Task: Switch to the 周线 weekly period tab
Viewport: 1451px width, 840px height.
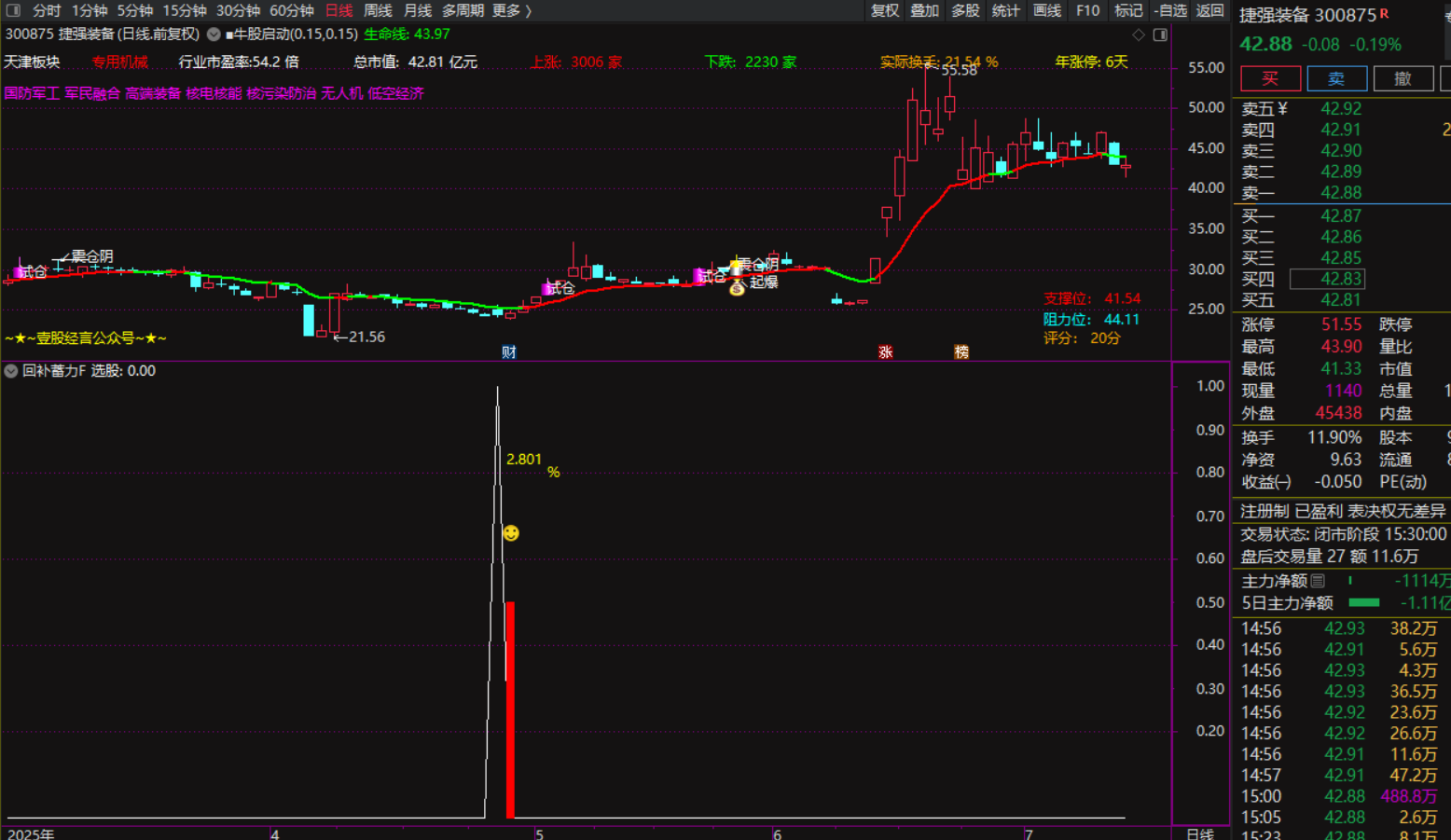Action: tap(378, 10)
